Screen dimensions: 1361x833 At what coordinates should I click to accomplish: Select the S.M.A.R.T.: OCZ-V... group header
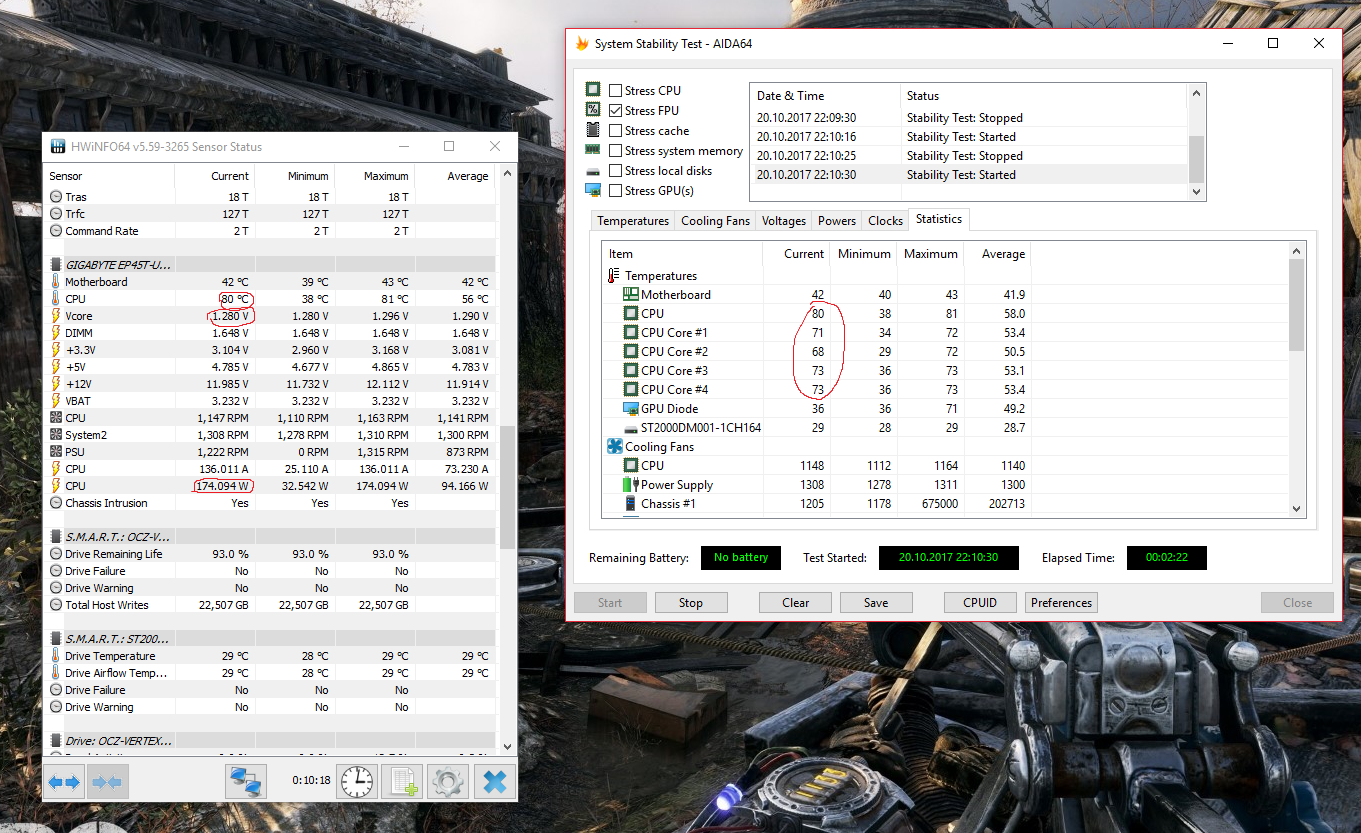coord(272,537)
